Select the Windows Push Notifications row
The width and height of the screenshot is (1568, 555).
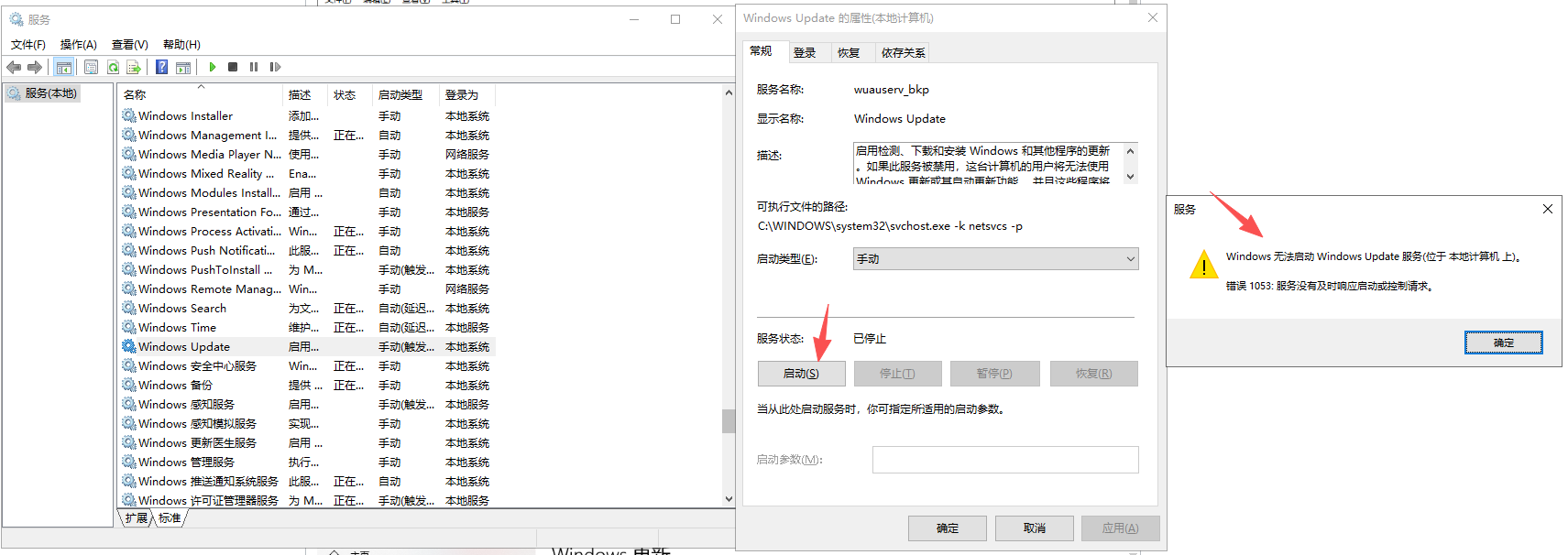[308, 250]
